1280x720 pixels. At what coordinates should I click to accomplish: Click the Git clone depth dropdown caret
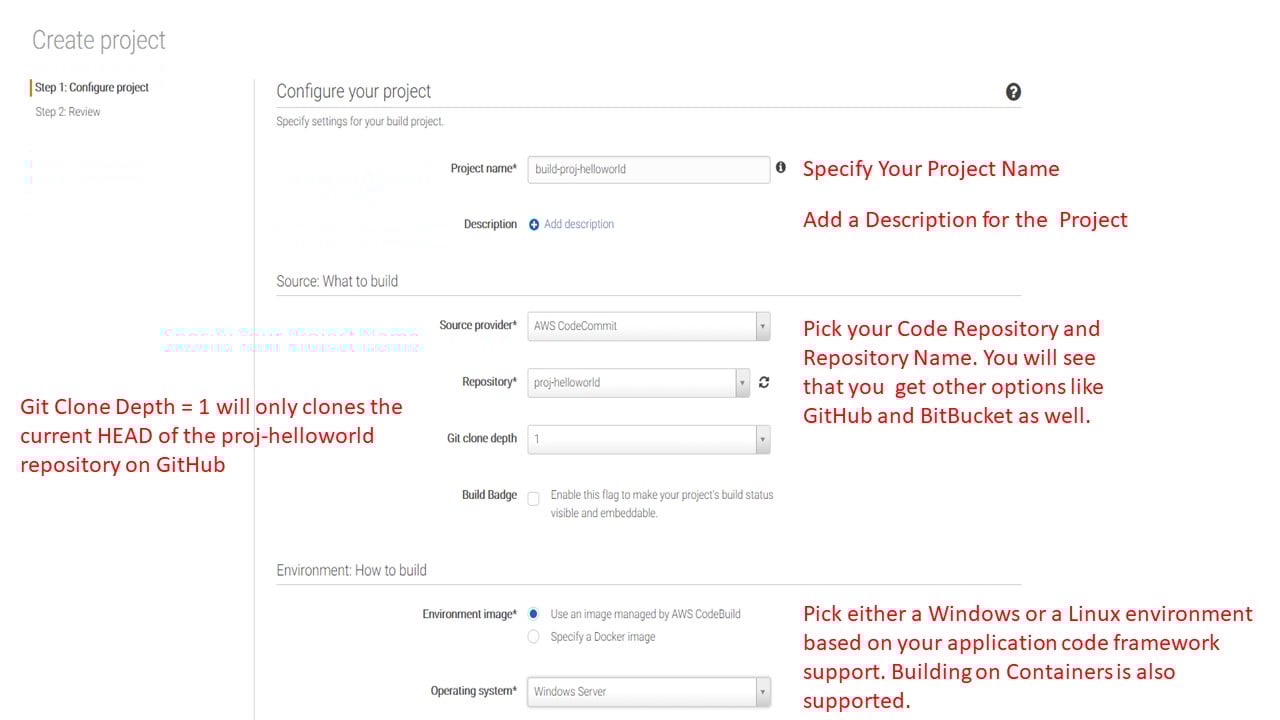(x=761, y=439)
